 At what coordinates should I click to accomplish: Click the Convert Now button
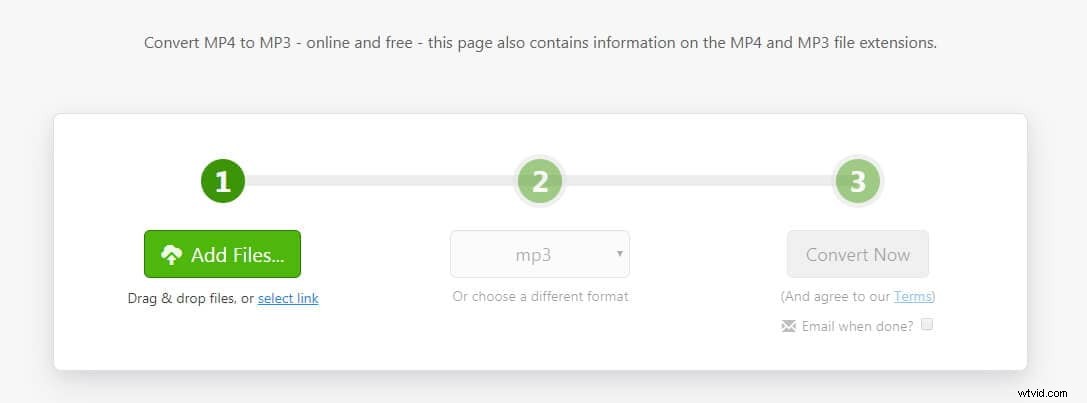(858, 254)
